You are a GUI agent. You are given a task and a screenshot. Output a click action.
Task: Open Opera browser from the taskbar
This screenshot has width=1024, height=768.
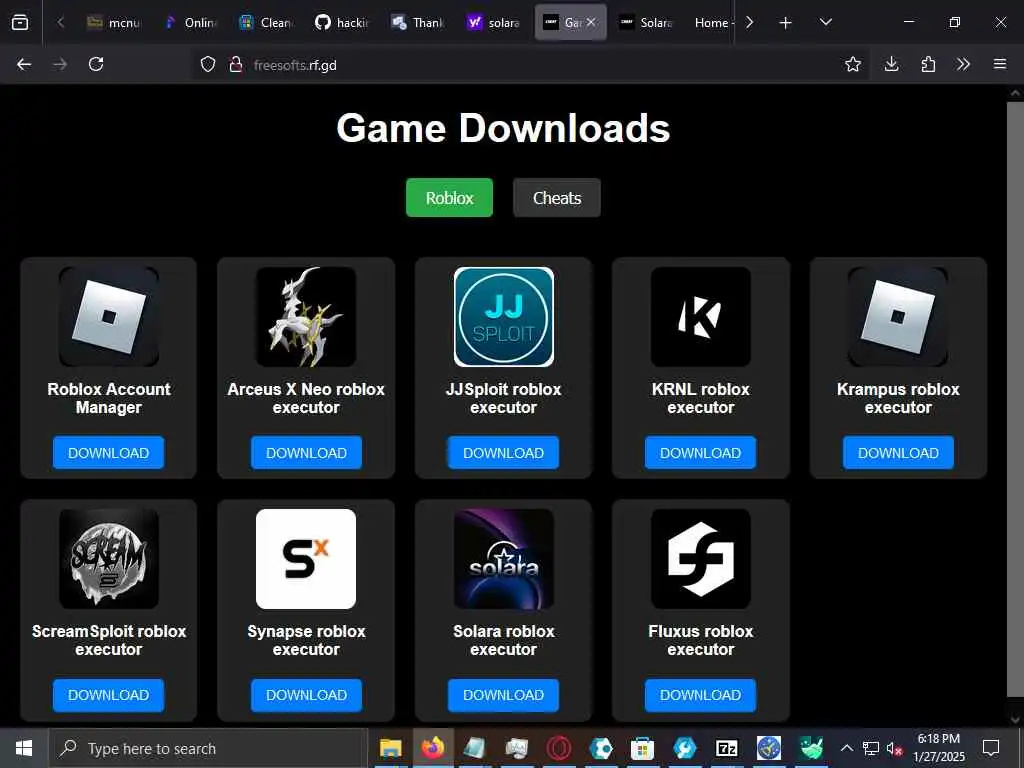pos(559,748)
